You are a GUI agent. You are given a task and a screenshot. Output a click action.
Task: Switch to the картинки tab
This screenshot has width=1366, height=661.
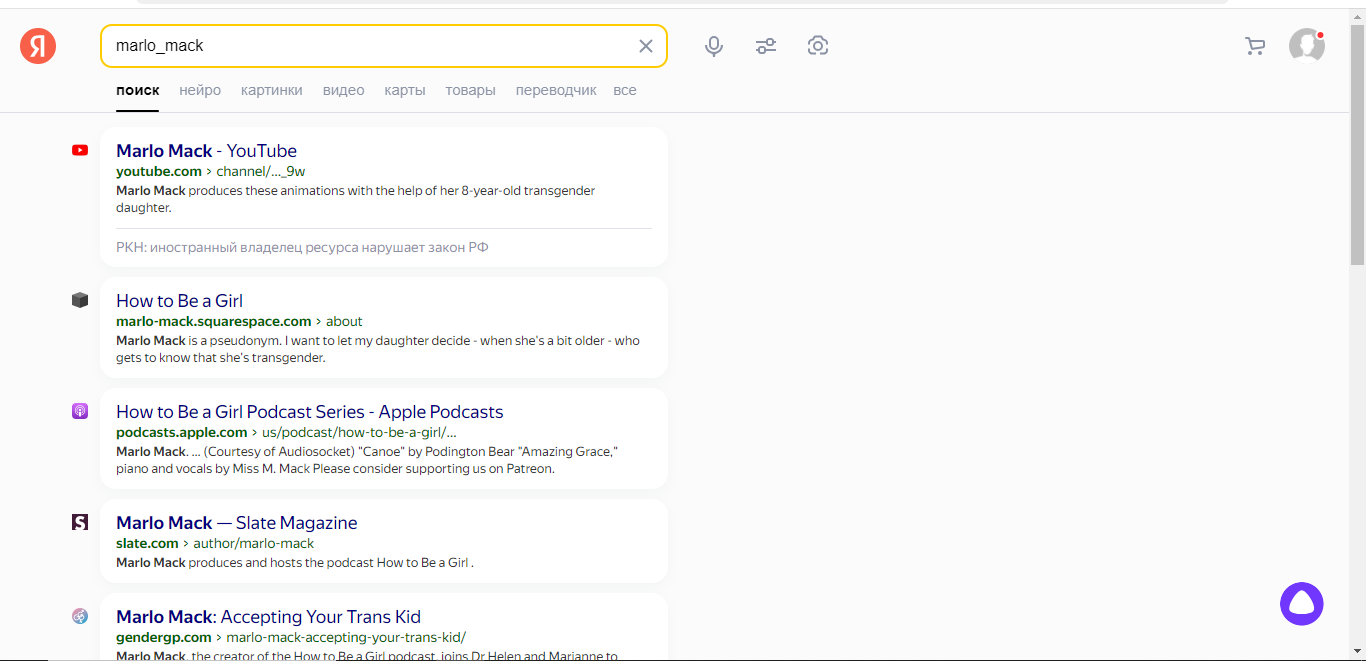pyautogui.click(x=271, y=90)
